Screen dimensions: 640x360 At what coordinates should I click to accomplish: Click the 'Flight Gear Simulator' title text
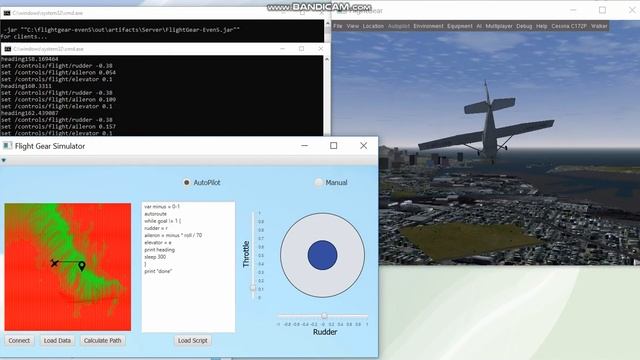(x=50, y=146)
